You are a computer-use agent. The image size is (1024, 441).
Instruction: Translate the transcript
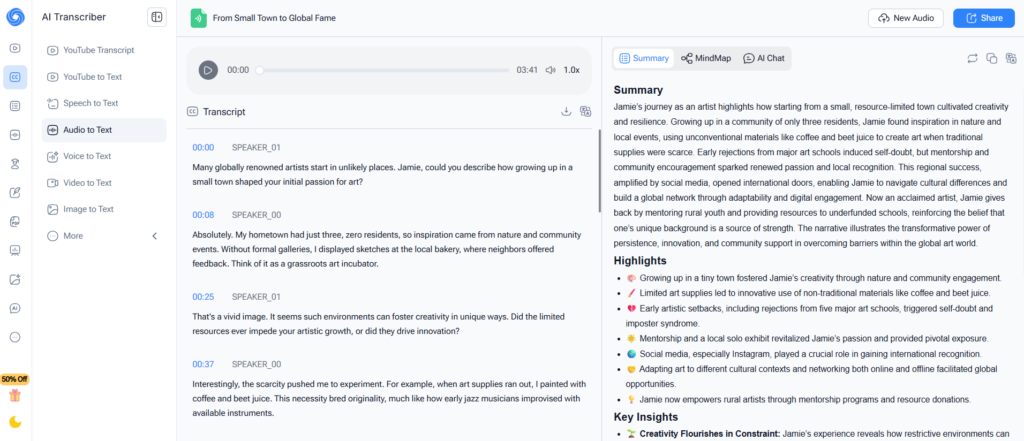pyautogui.click(x=586, y=112)
